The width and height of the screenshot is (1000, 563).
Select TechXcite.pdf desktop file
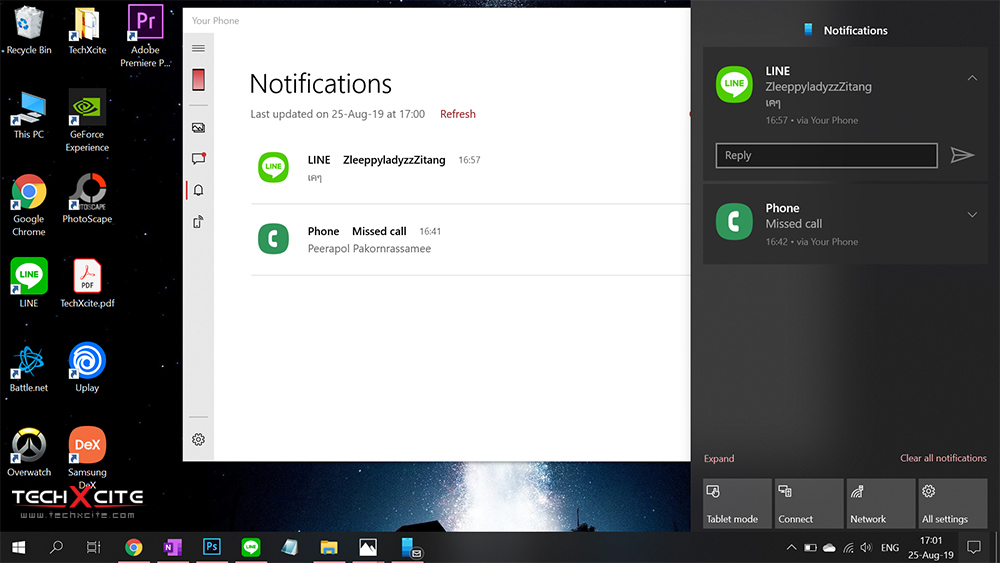(x=87, y=283)
